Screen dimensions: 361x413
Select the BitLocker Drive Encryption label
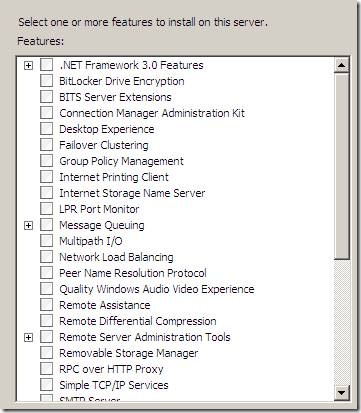pos(122,81)
